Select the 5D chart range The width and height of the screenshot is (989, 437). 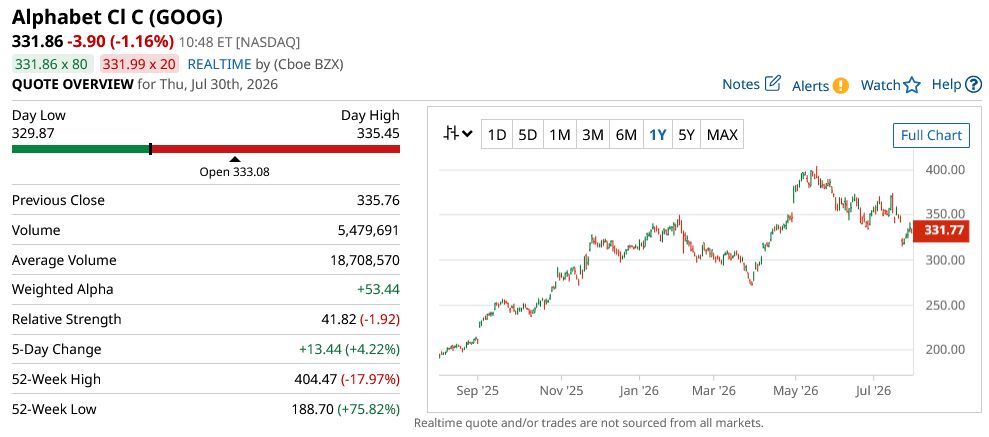click(527, 134)
